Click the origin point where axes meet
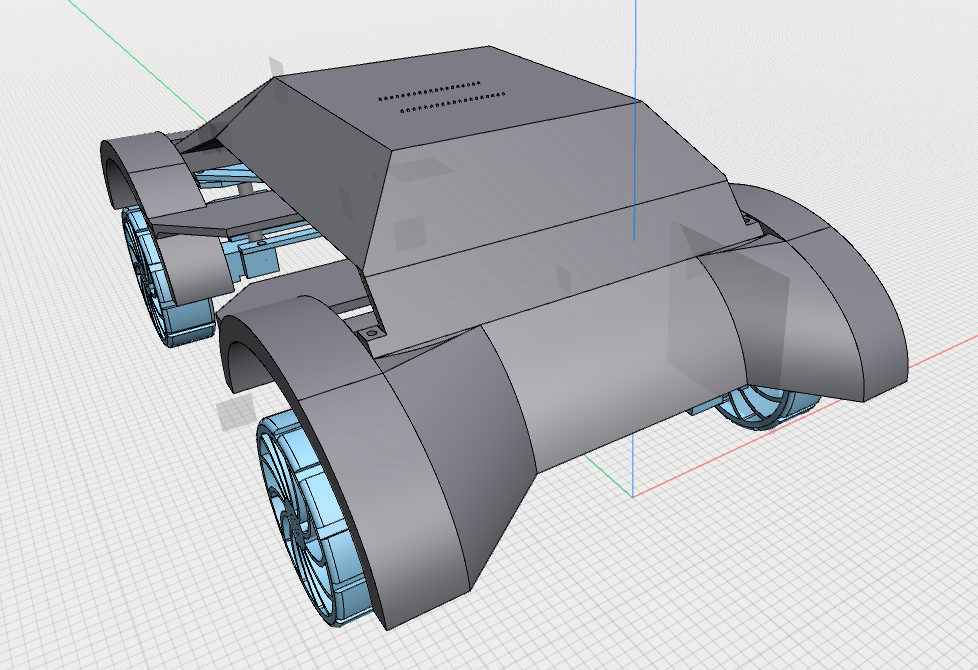Image resolution: width=978 pixels, height=670 pixels. (632, 495)
